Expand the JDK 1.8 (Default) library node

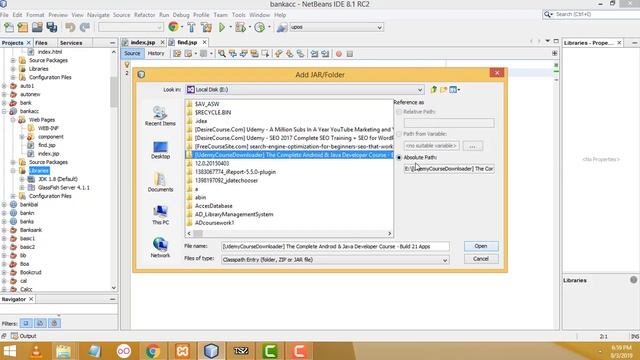[22, 179]
